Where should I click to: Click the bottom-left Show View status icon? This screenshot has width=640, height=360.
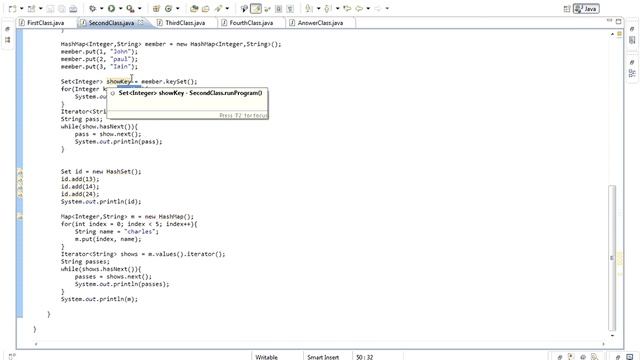(12, 357)
